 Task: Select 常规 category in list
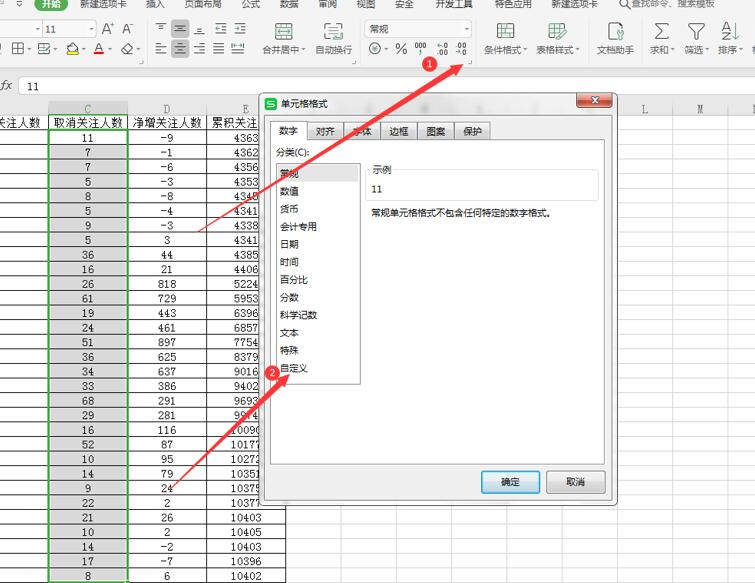[x=318, y=173]
